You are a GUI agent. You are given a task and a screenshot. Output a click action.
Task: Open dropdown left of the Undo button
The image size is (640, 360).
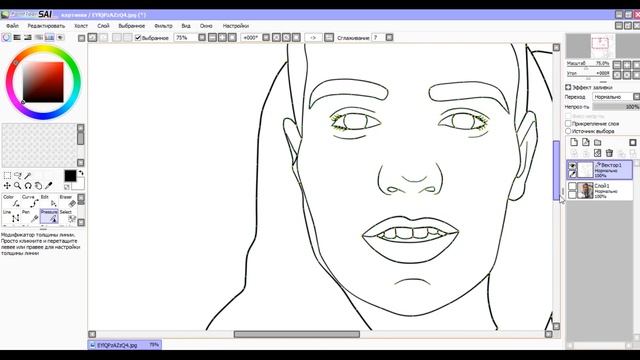coord(82,38)
